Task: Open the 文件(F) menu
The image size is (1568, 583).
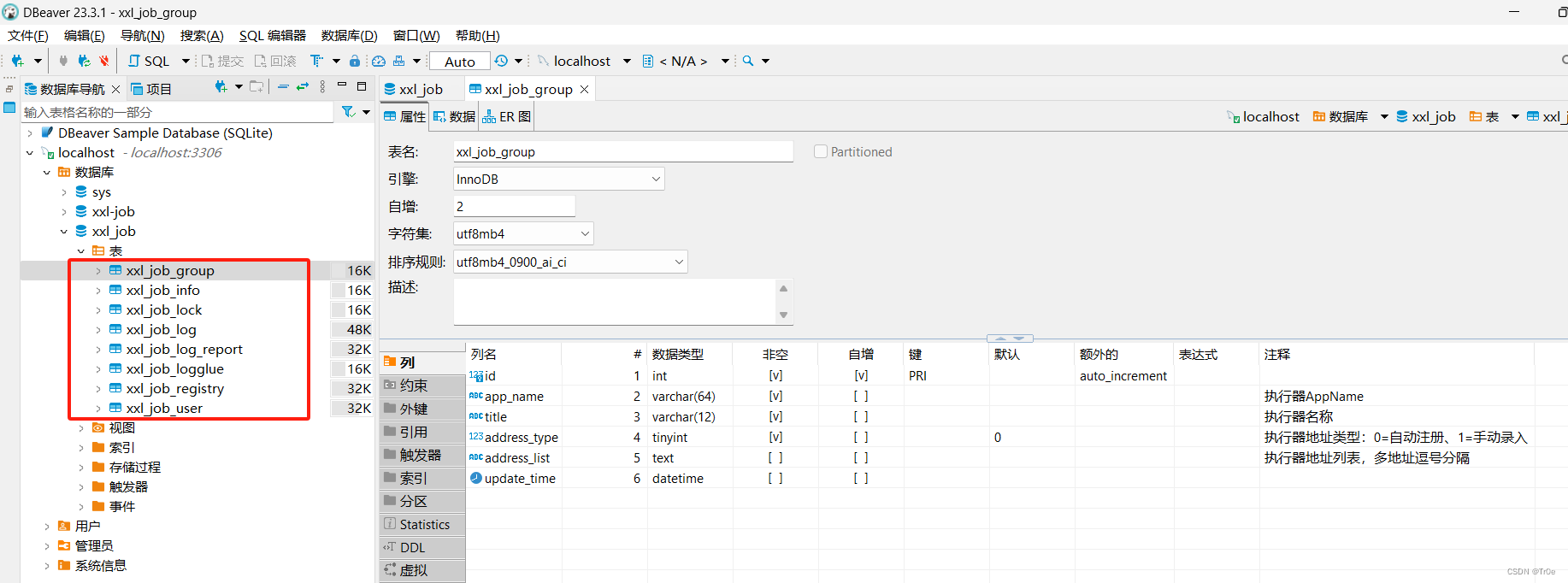Action: click(x=28, y=35)
